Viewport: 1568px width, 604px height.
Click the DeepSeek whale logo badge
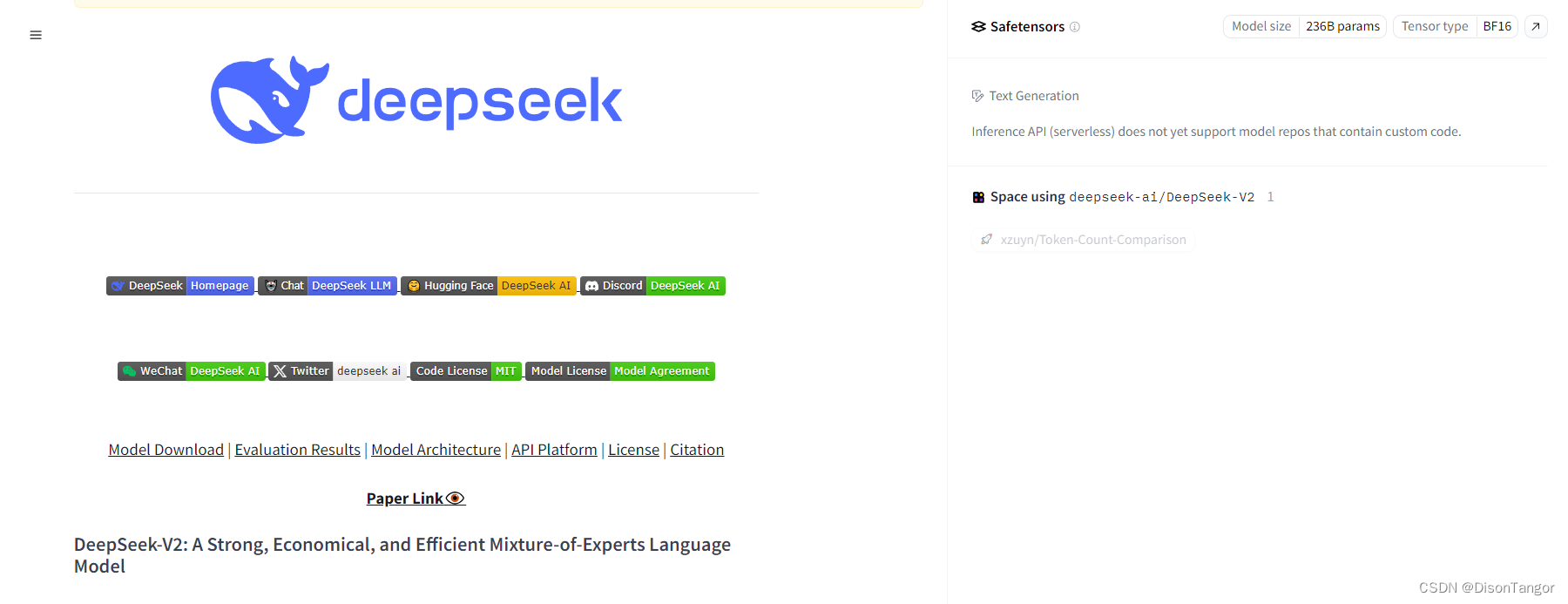coord(119,285)
